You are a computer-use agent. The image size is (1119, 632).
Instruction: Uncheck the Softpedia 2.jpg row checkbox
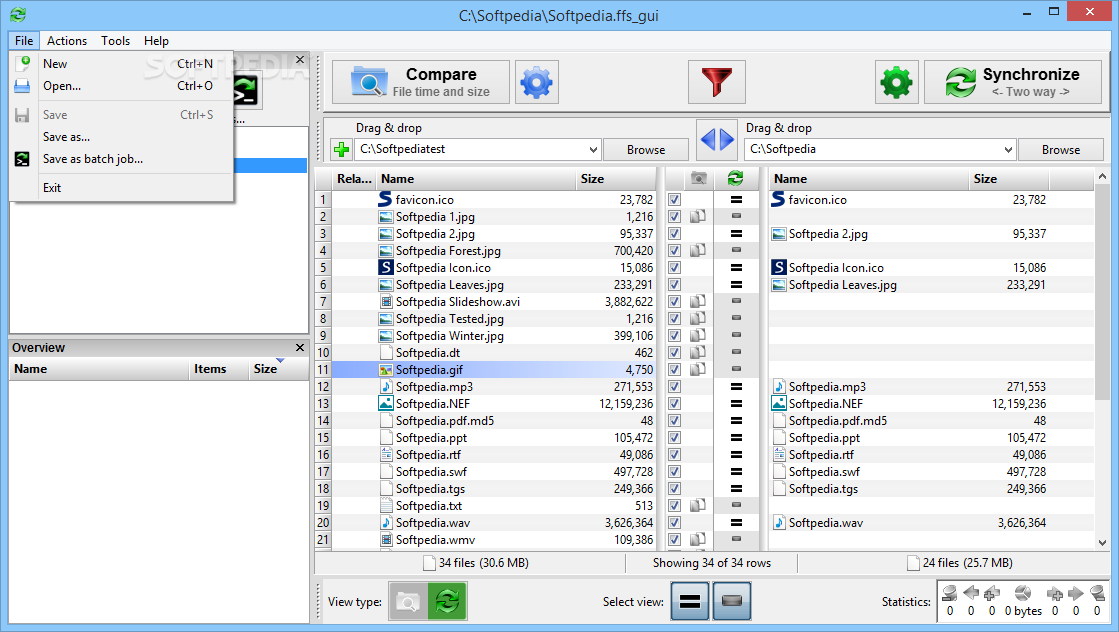click(674, 233)
